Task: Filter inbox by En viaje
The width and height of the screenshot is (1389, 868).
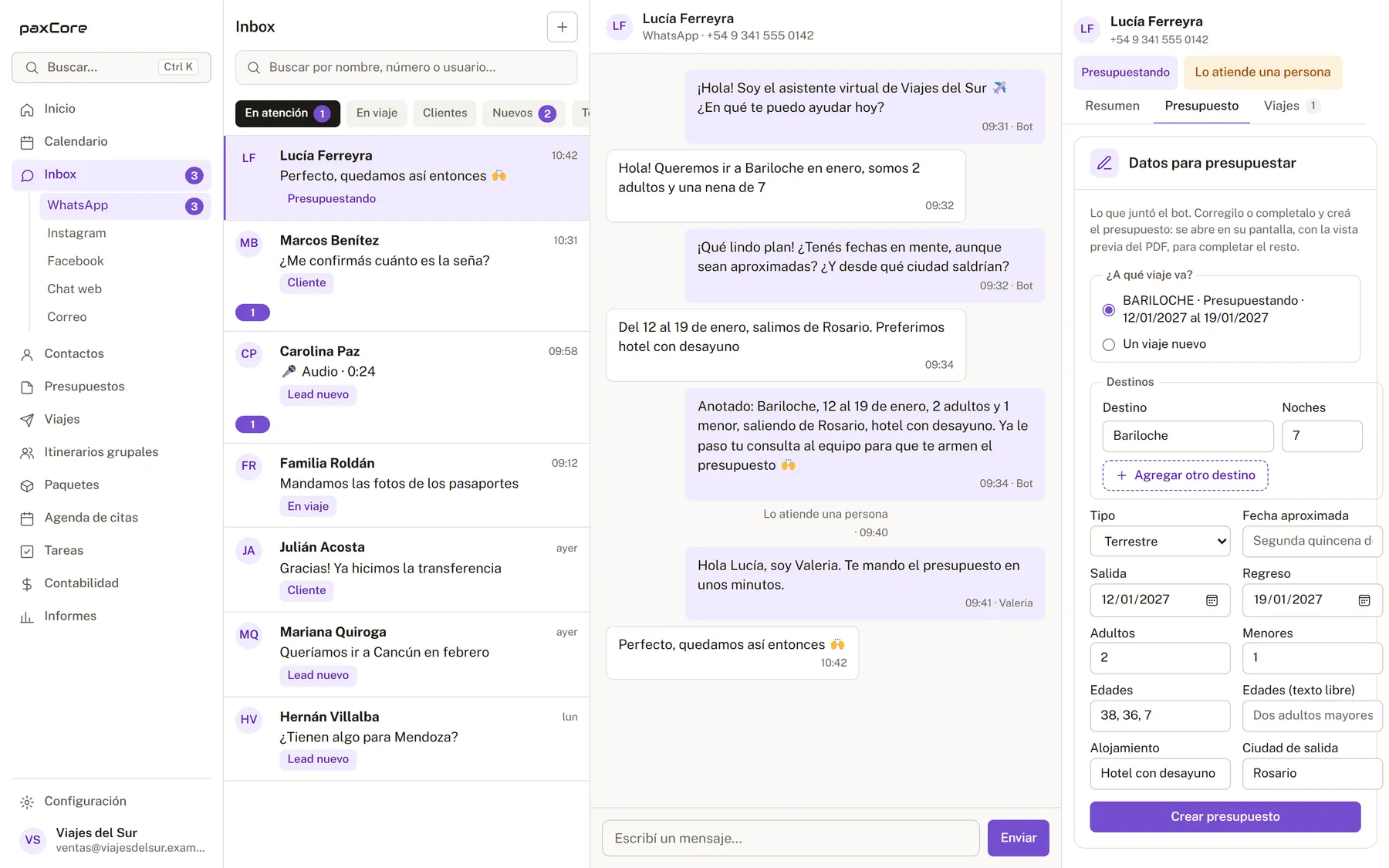Action: [377, 113]
